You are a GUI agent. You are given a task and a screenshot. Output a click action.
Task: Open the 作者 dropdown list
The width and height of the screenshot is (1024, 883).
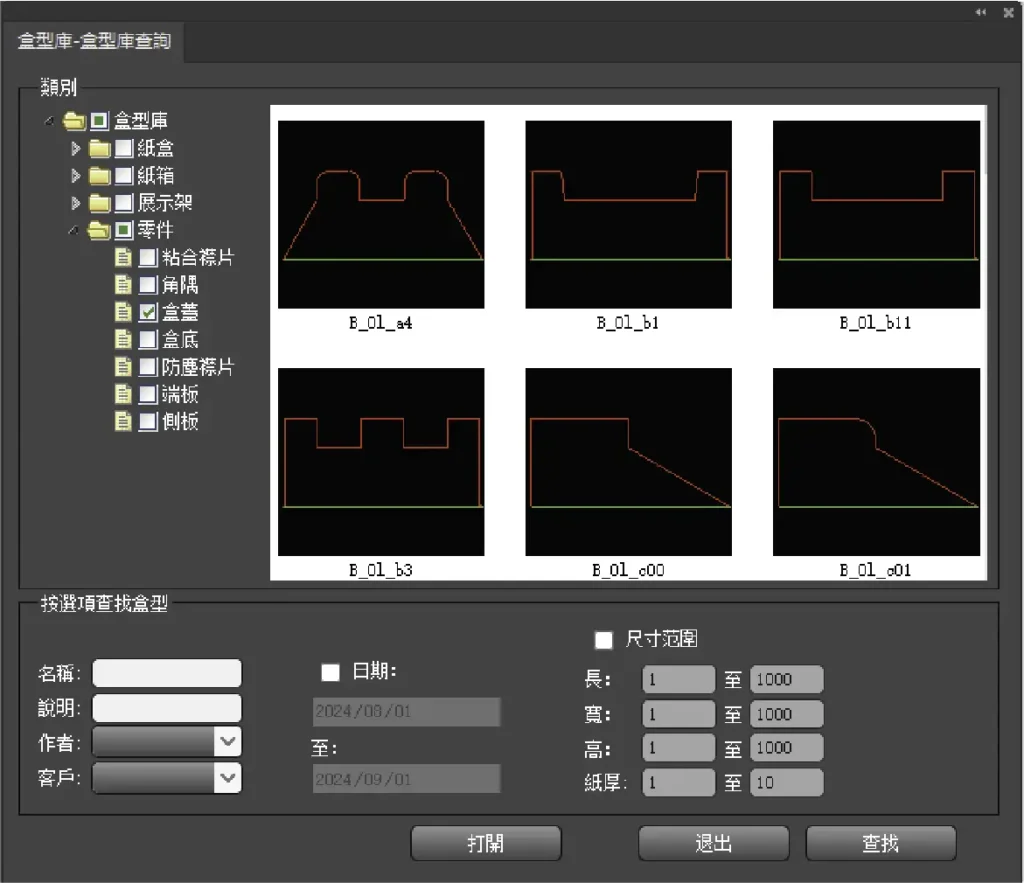228,741
